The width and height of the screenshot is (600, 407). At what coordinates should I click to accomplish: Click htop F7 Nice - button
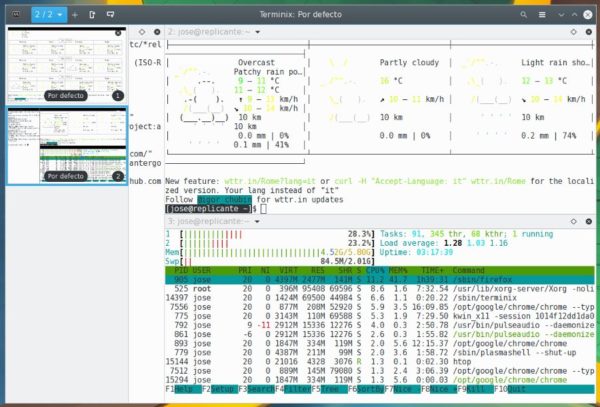402,389
